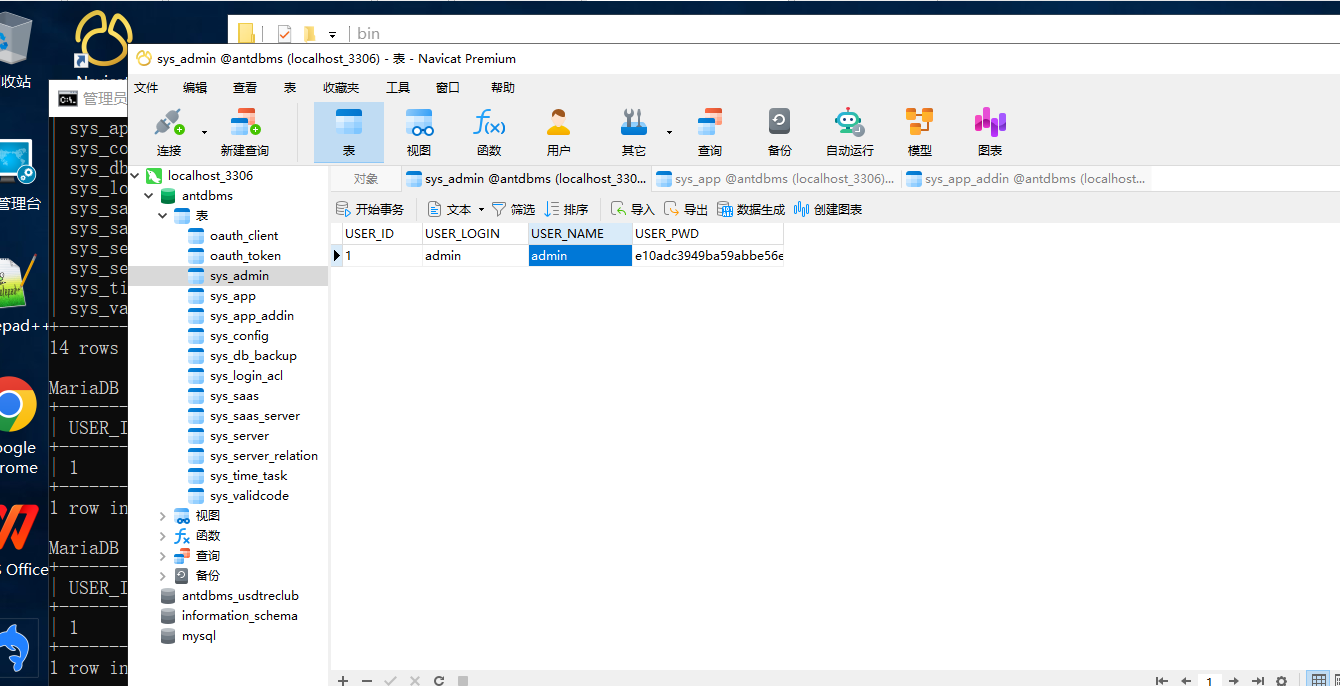Open the Function toolbar icon
This screenshot has height=686, width=1340.
(x=489, y=133)
